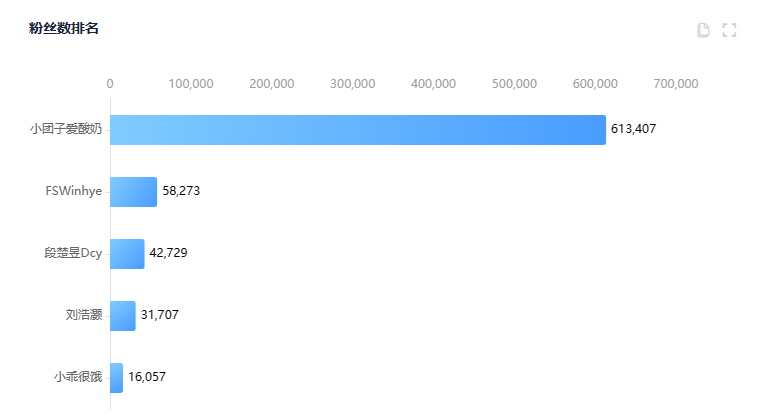758x420 pixels.
Task: Click the 刘浩灏 axis label
Action: coord(84,315)
